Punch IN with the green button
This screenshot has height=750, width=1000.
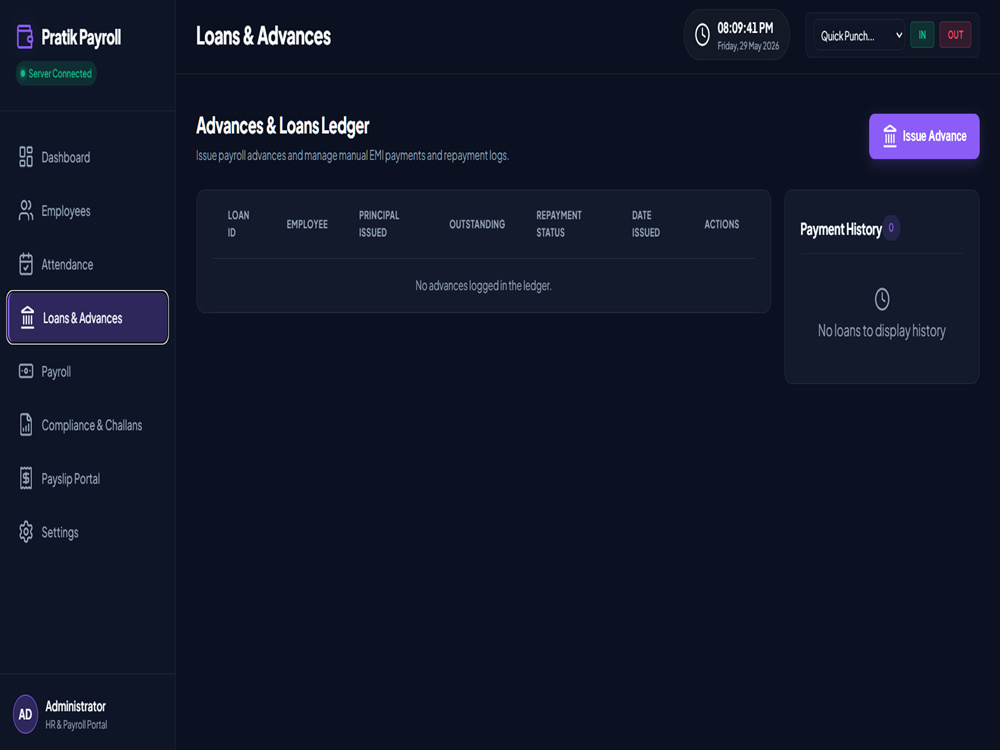(922, 35)
